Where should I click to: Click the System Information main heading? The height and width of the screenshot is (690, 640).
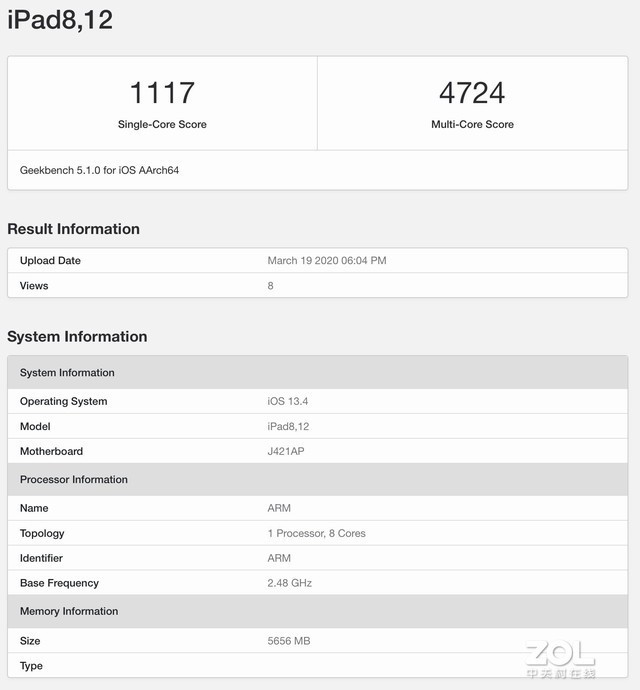(x=77, y=337)
